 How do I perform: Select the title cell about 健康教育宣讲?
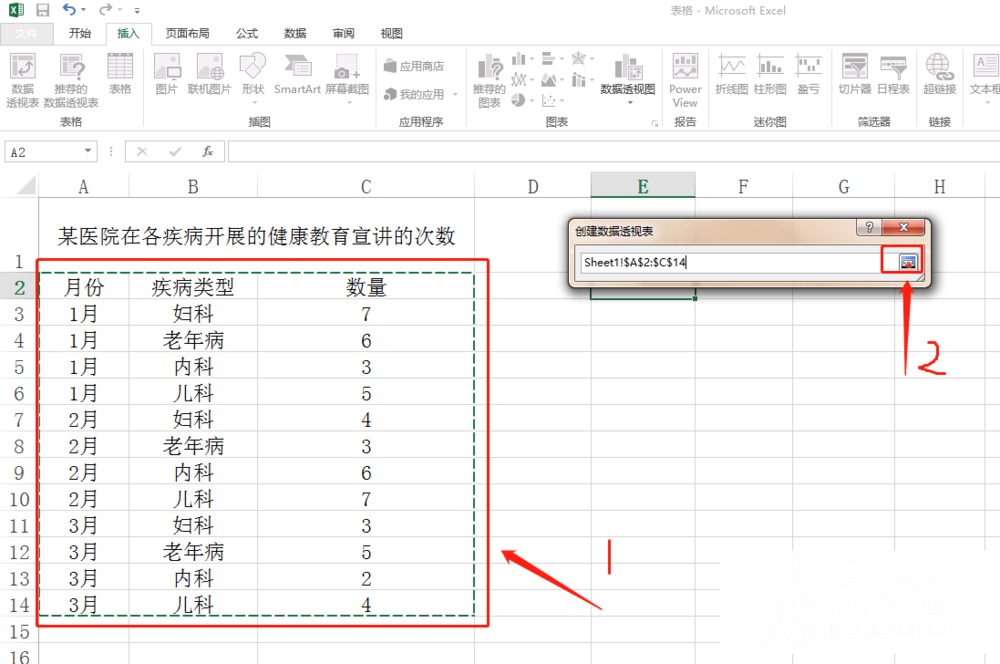click(256, 236)
